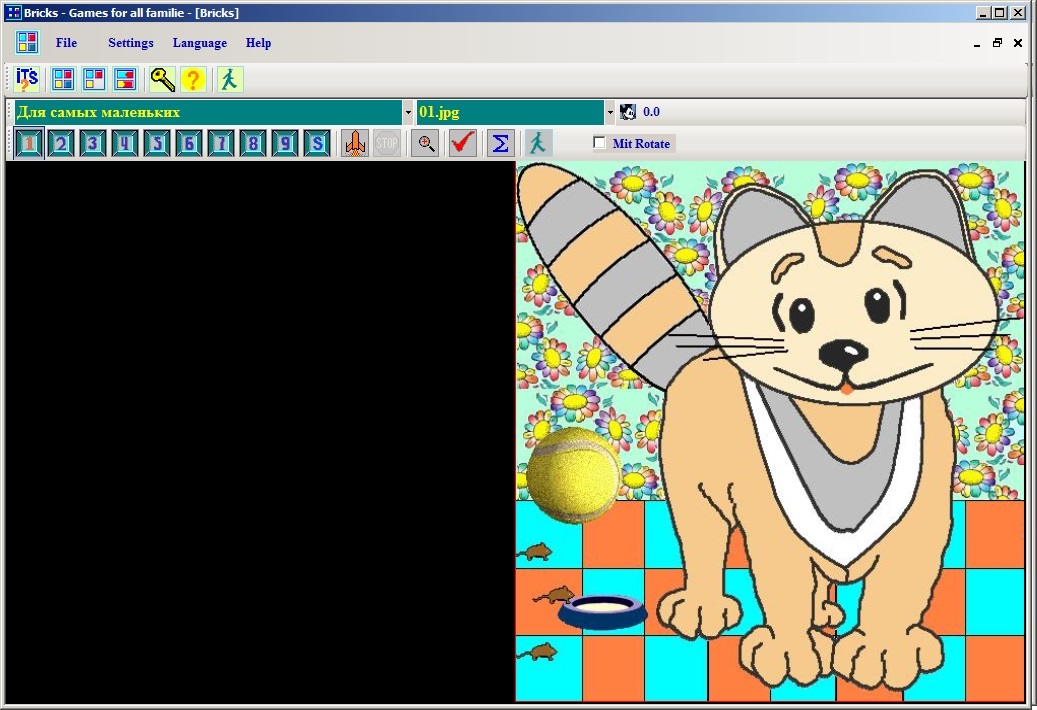Select difficulty level 1 button

point(29,143)
